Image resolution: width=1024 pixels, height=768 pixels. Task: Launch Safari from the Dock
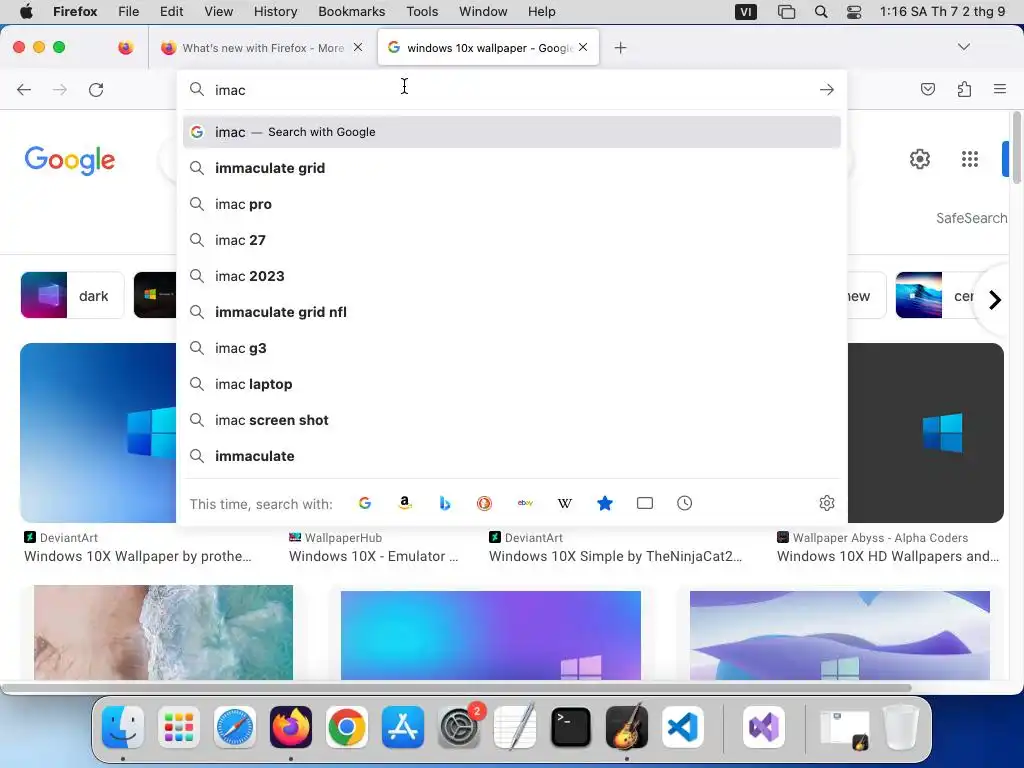pyautogui.click(x=234, y=726)
